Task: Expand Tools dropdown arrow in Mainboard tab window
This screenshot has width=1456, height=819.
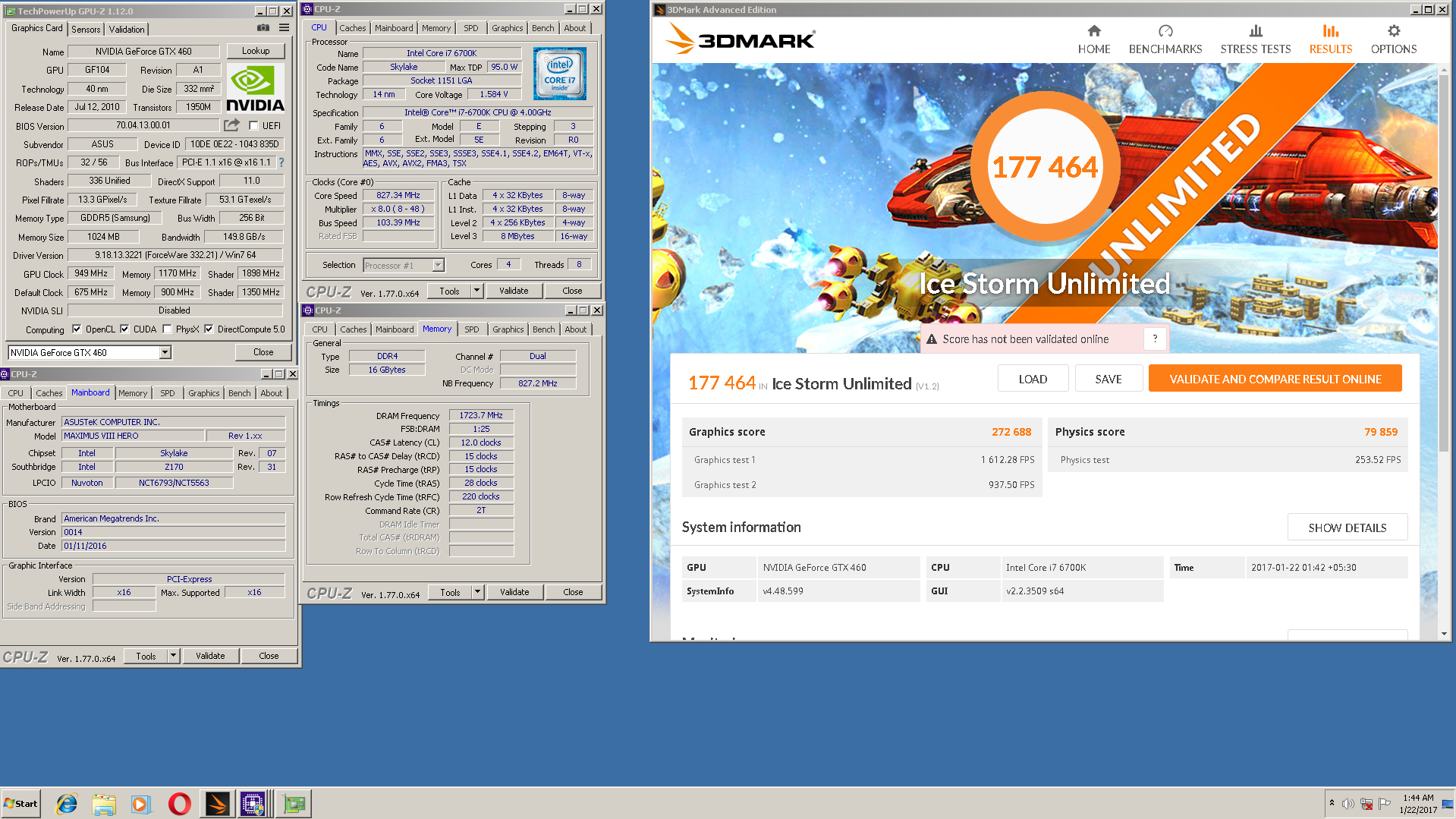Action: coord(173,656)
